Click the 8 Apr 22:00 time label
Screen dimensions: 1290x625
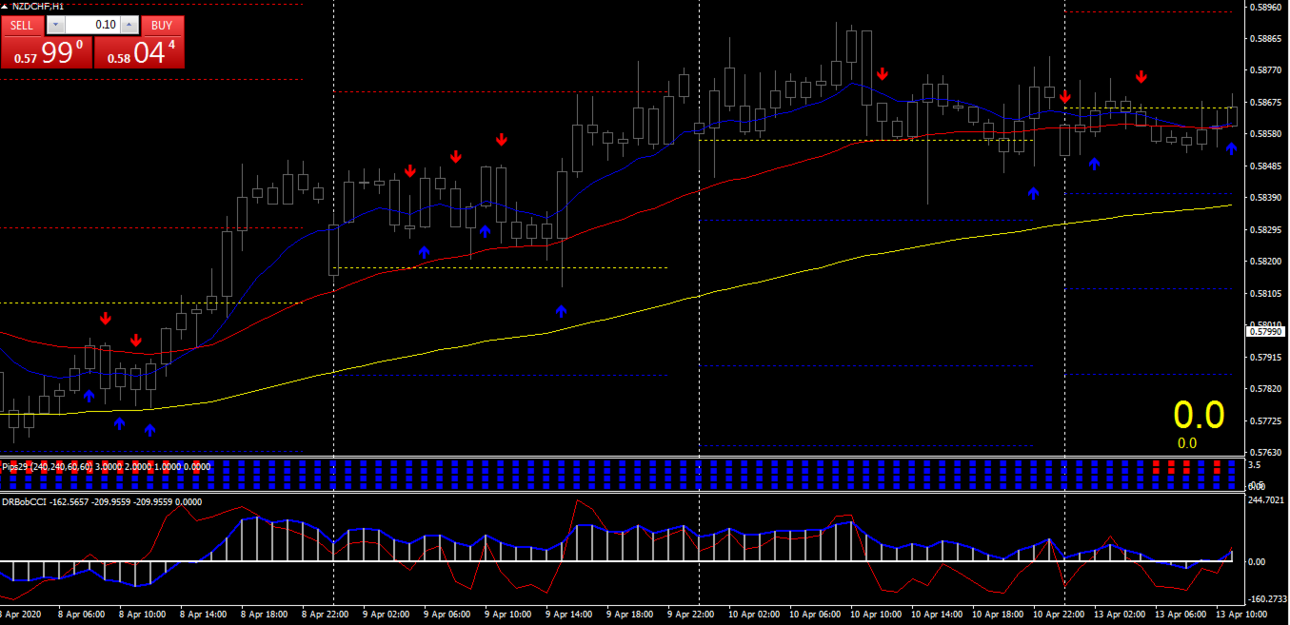326,615
